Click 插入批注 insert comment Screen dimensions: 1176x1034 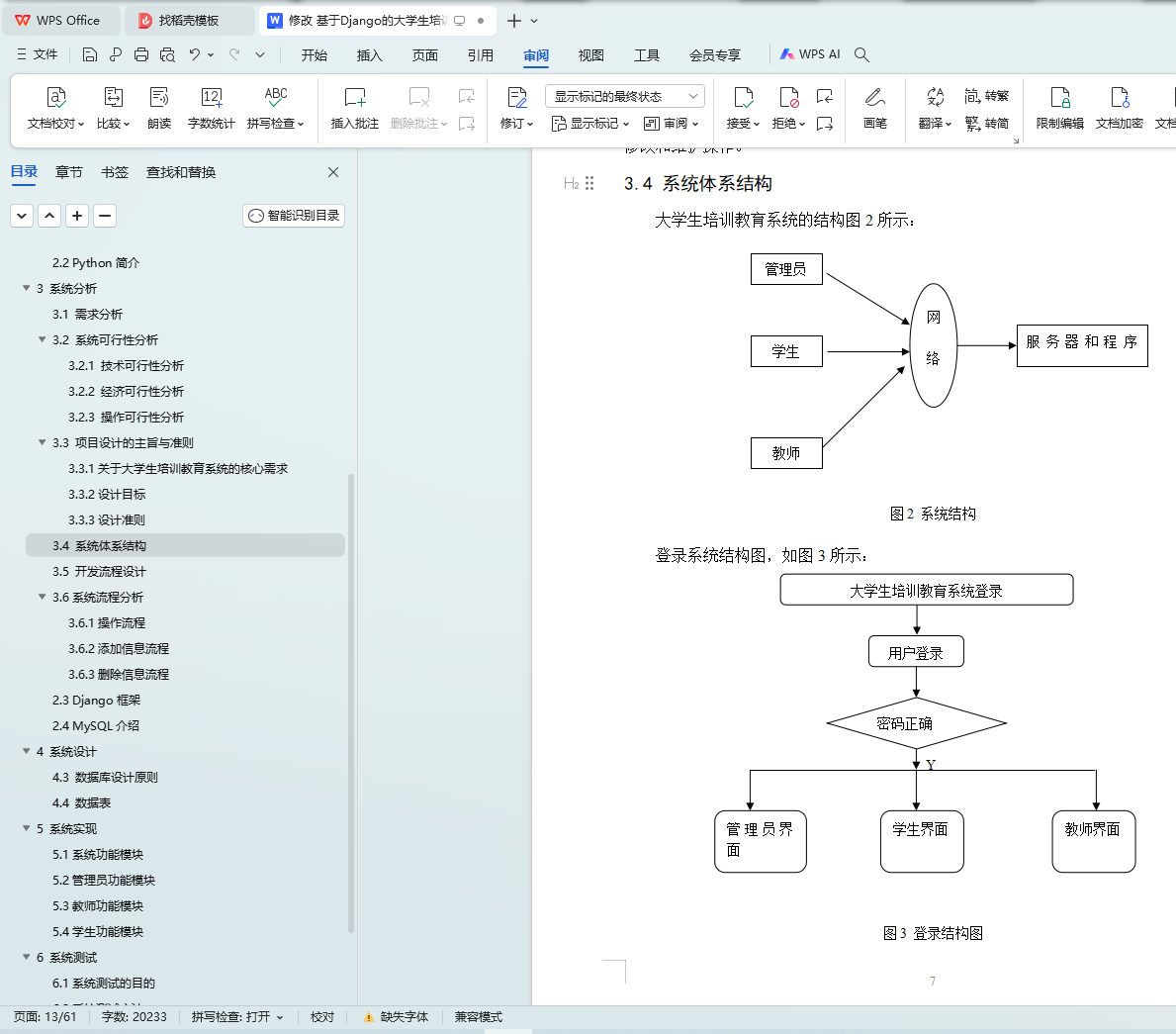click(x=355, y=108)
